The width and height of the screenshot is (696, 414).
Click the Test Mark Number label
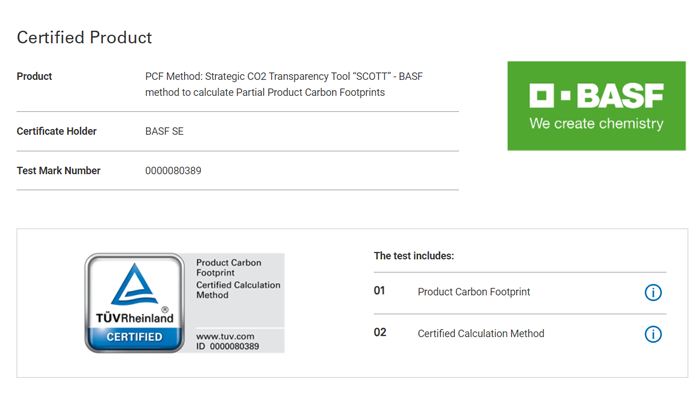(x=58, y=171)
